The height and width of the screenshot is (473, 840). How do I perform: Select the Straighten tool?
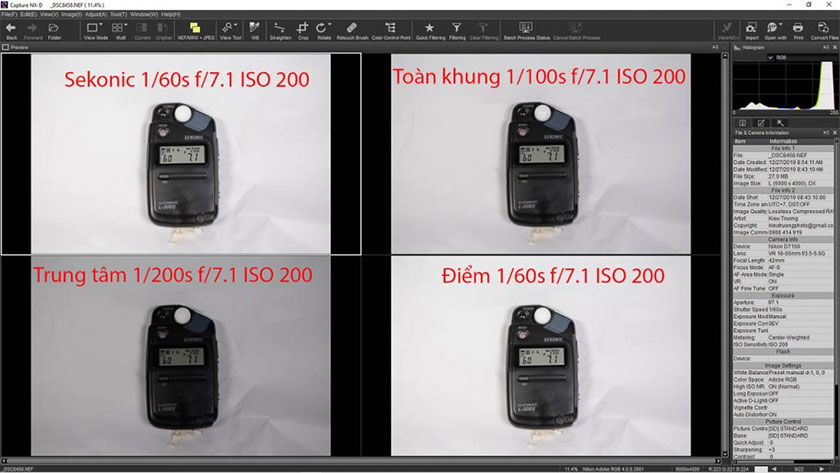pyautogui.click(x=280, y=31)
